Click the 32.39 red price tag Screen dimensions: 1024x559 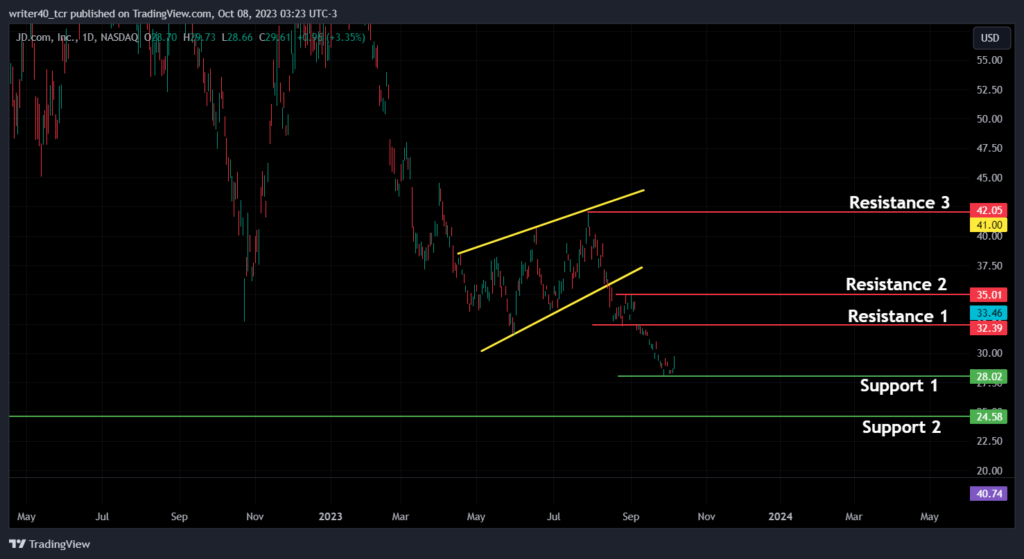pyautogui.click(x=989, y=328)
